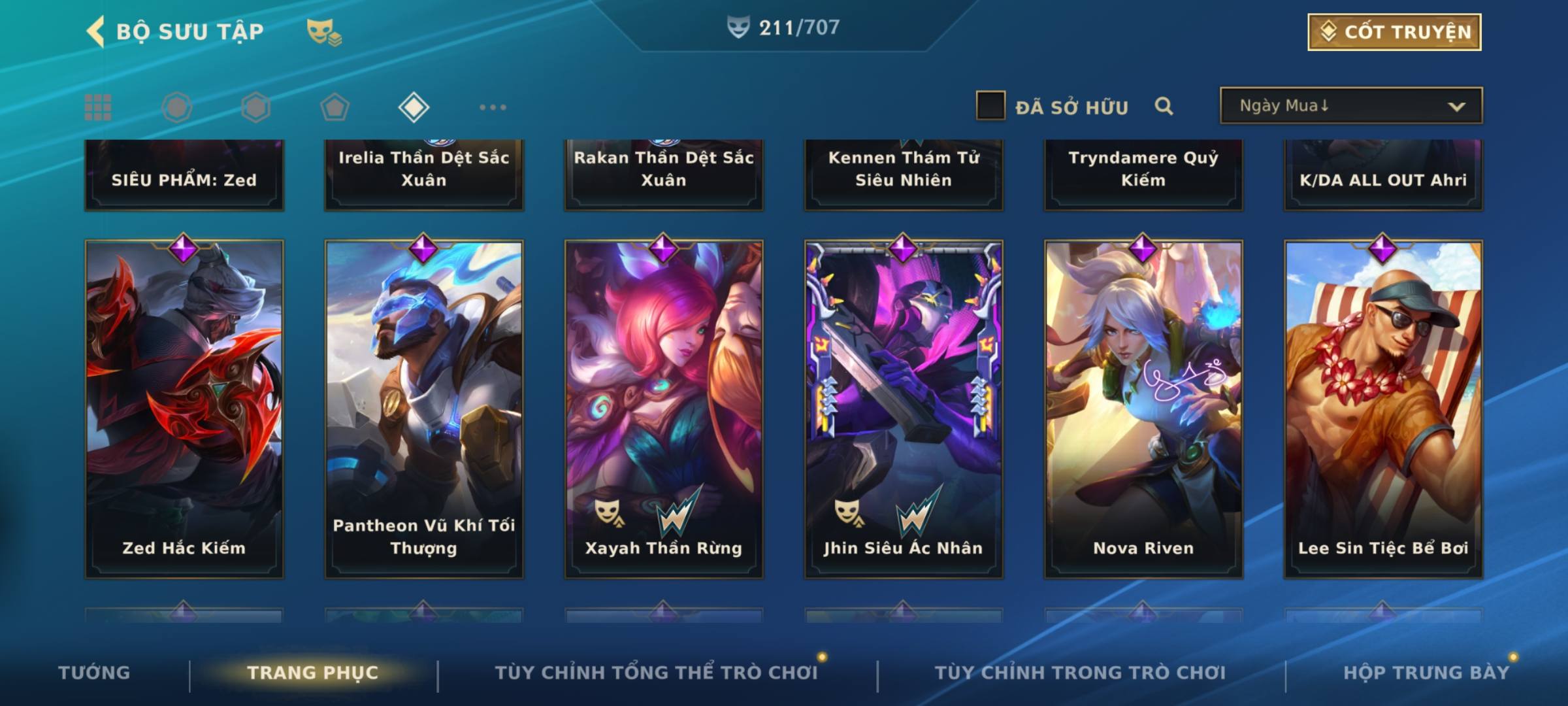1568x706 pixels.
Task: Select the Nova Riven skin card
Action: coord(1143,409)
